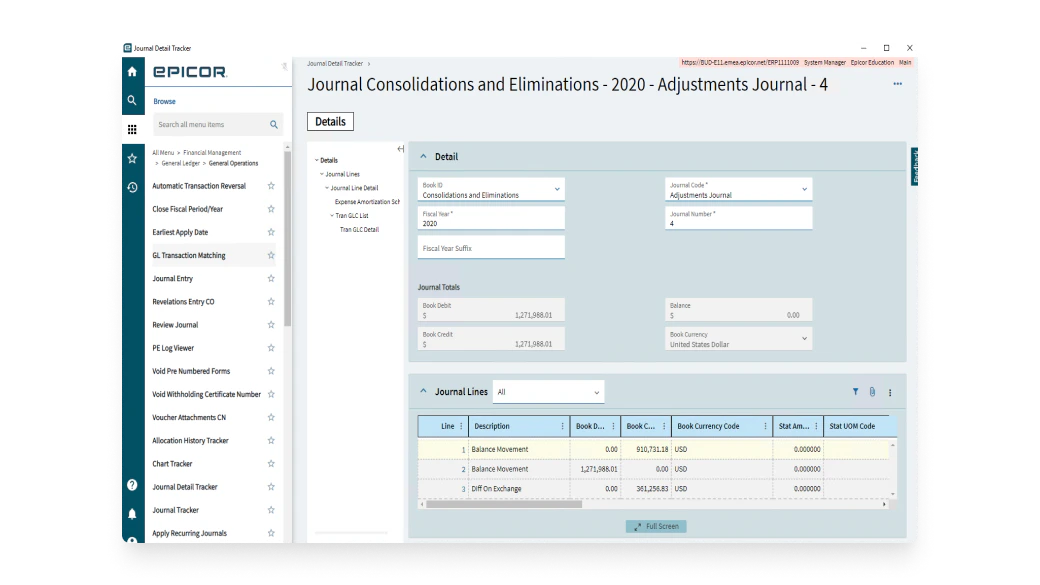Screen dimensions: 1040x585
Task: Favorite Earliest Apply Date star
Action: tap(271, 232)
